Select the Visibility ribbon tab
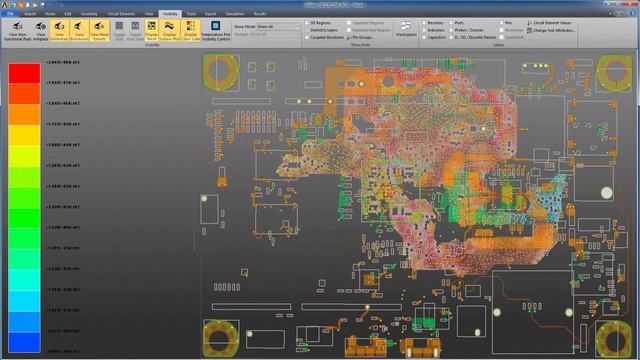This screenshot has height=360, width=640. pos(170,13)
